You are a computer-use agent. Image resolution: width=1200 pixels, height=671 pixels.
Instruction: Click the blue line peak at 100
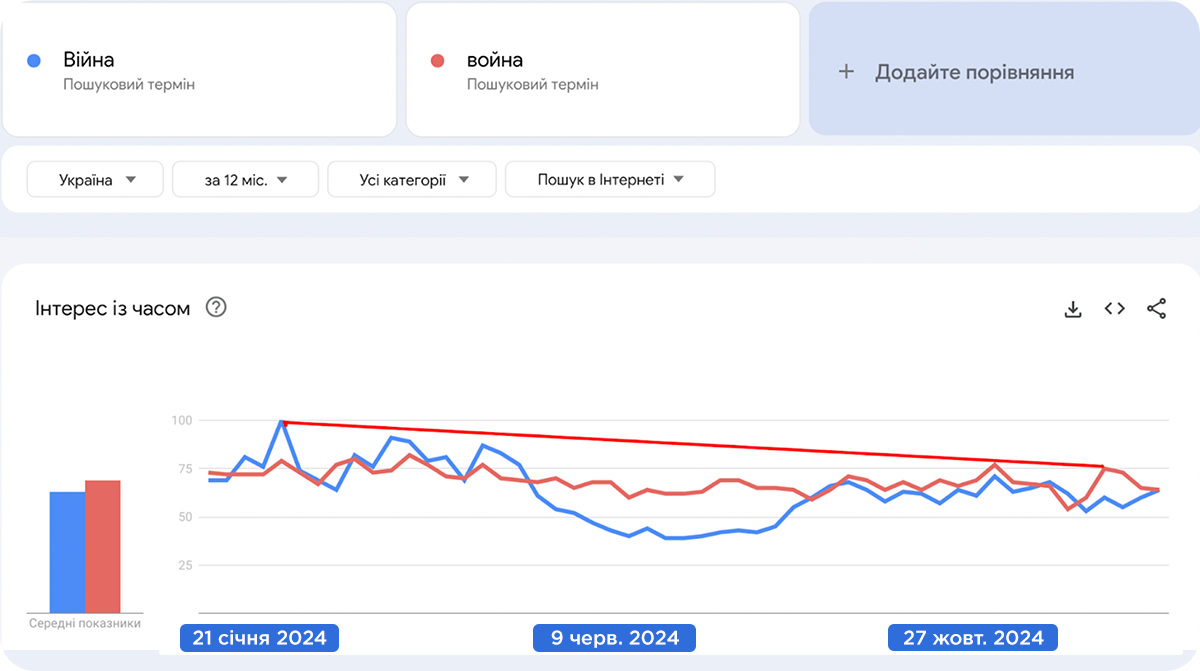tap(282, 422)
